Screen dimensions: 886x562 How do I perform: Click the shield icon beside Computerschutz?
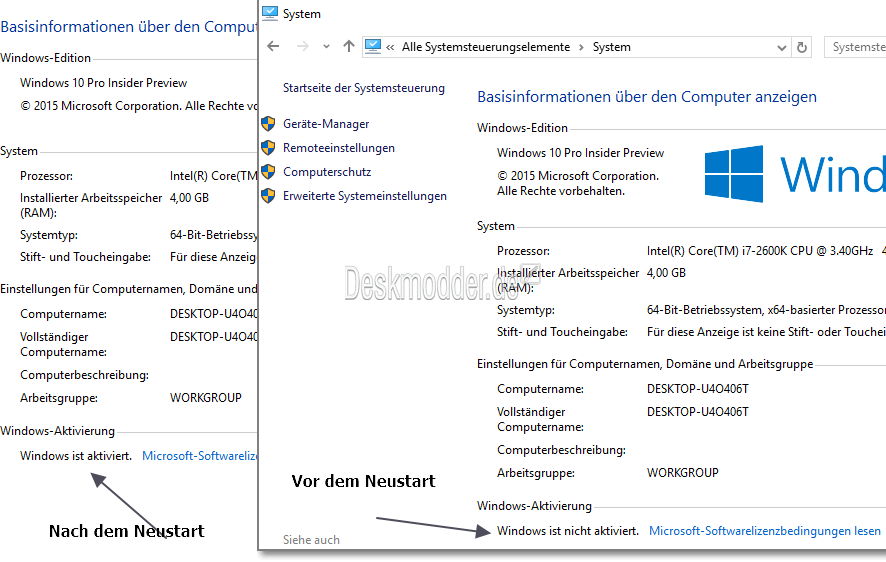tap(268, 172)
